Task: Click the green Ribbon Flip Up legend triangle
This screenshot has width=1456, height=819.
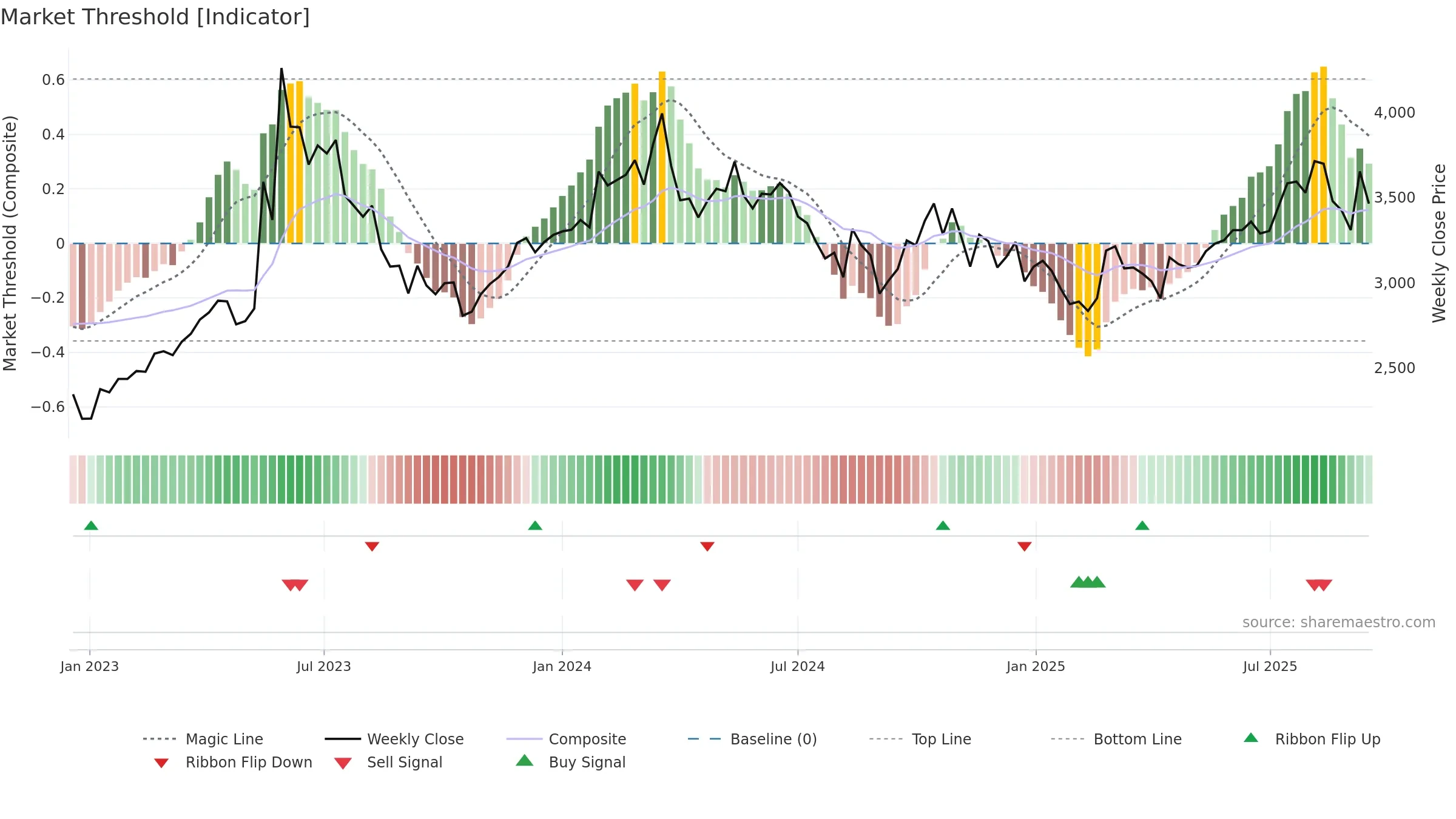Action: (x=1251, y=738)
